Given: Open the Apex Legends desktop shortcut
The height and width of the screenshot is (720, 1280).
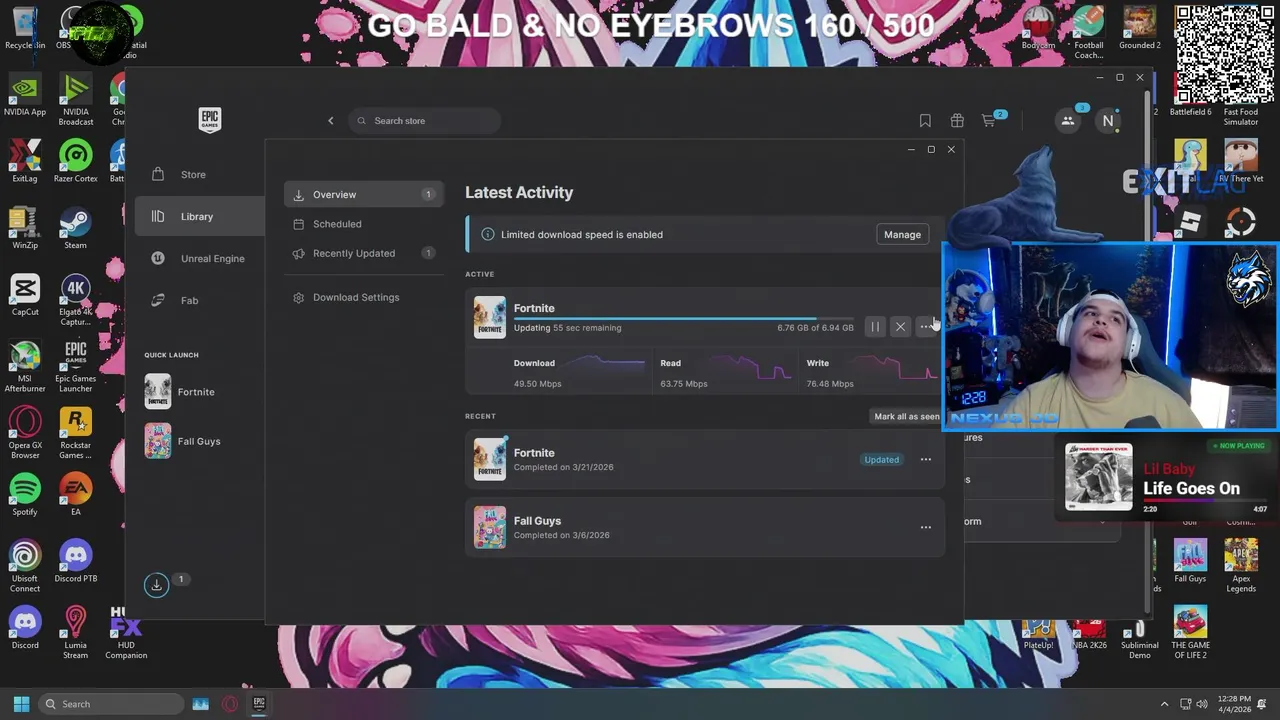Looking at the screenshot, I should [x=1241, y=567].
